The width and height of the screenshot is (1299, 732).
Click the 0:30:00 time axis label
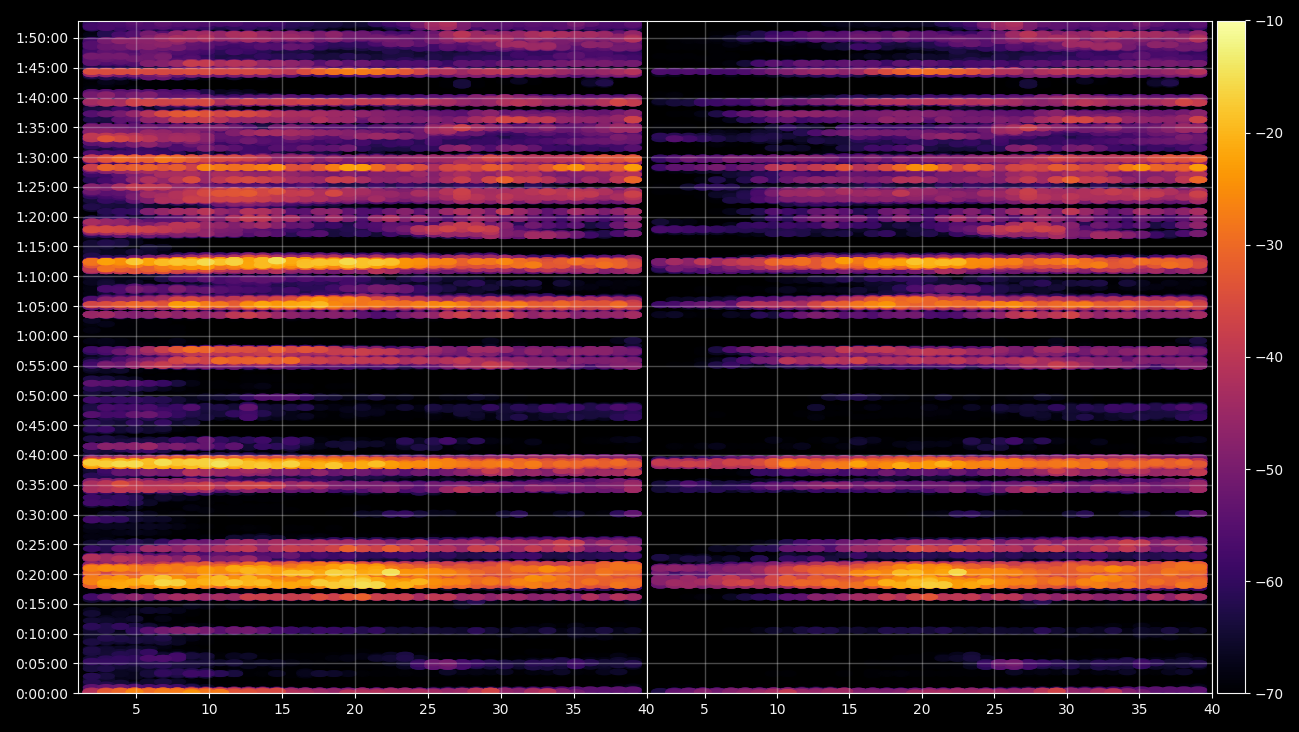pos(43,515)
